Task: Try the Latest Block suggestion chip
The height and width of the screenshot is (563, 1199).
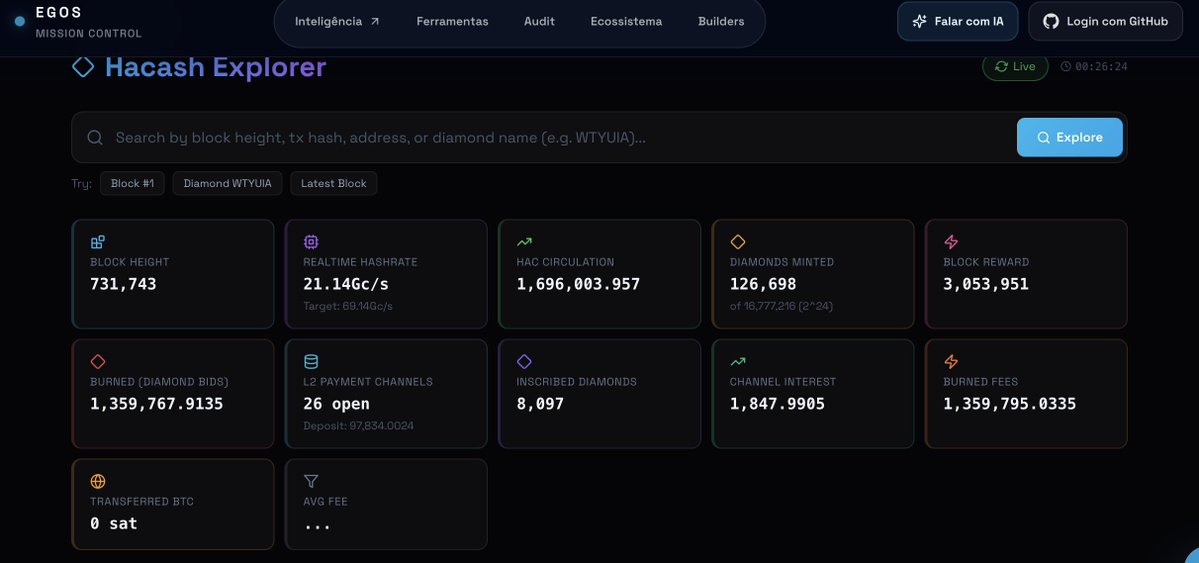Action: pyautogui.click(x=333, y=184)
